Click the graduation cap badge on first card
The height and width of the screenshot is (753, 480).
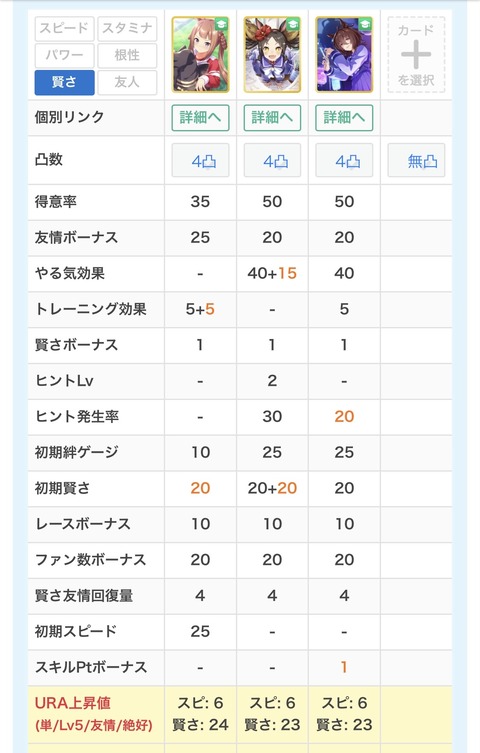point(221,24)
